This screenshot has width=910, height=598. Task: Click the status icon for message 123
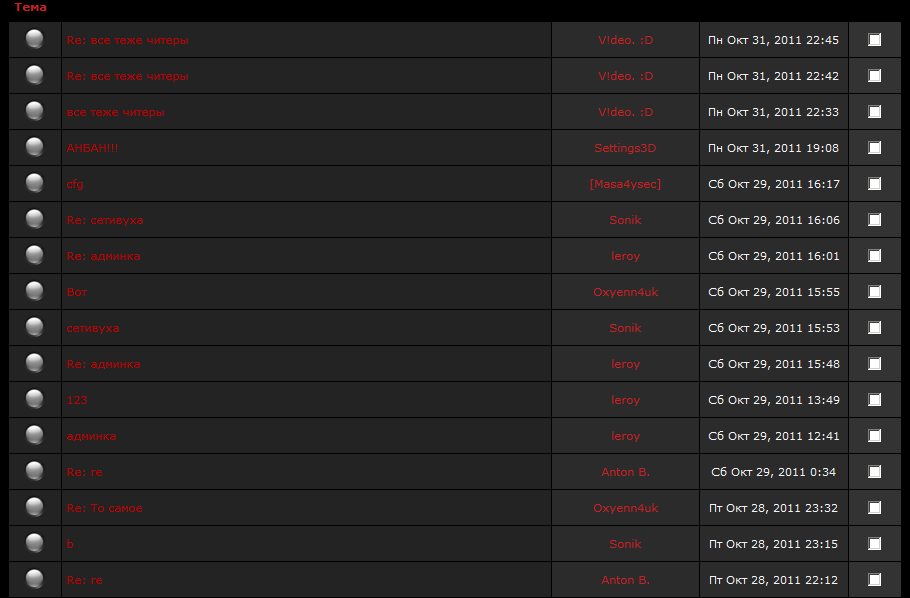pos(35,399)
